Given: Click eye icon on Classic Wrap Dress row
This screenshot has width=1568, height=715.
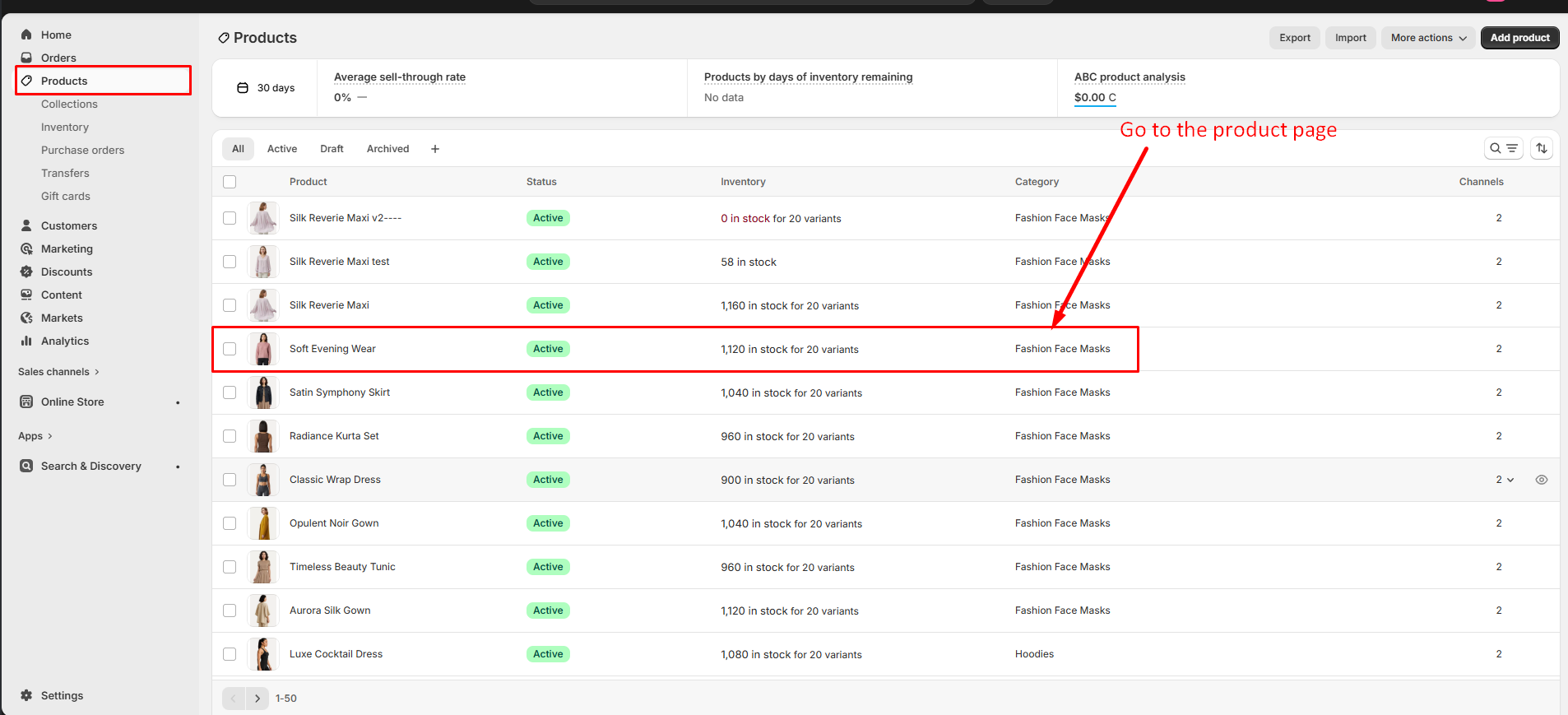Looking at the screenshot, I should [1542, 480].
